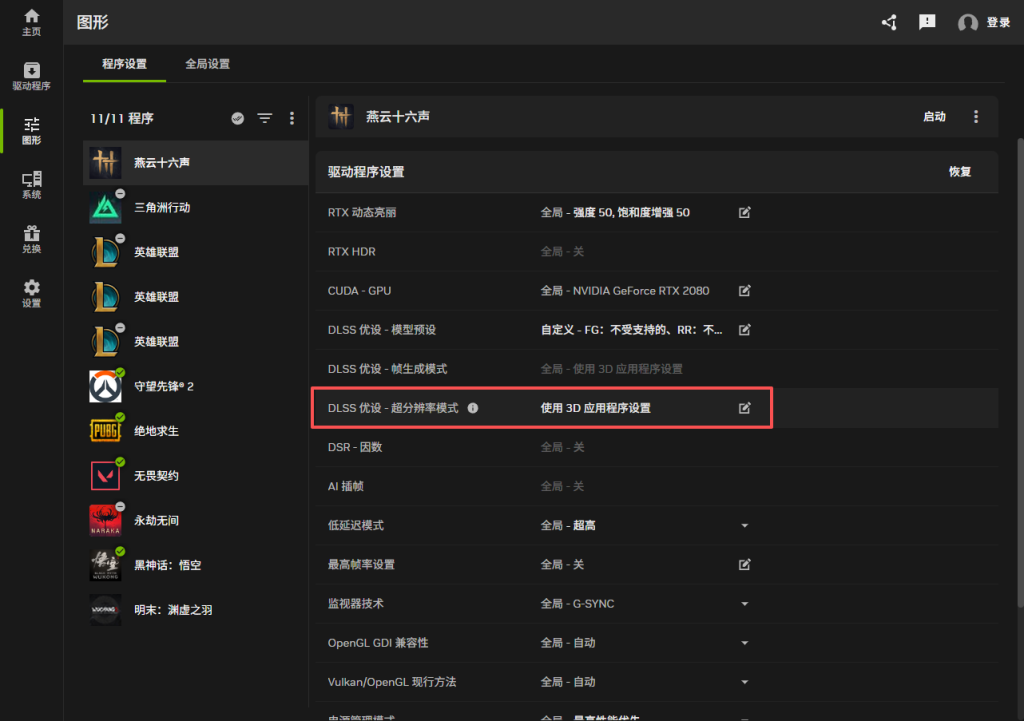The height and width of the screenshot is (721, 1024).
Task: Open filter icon above program list
Action: point(264,118)
